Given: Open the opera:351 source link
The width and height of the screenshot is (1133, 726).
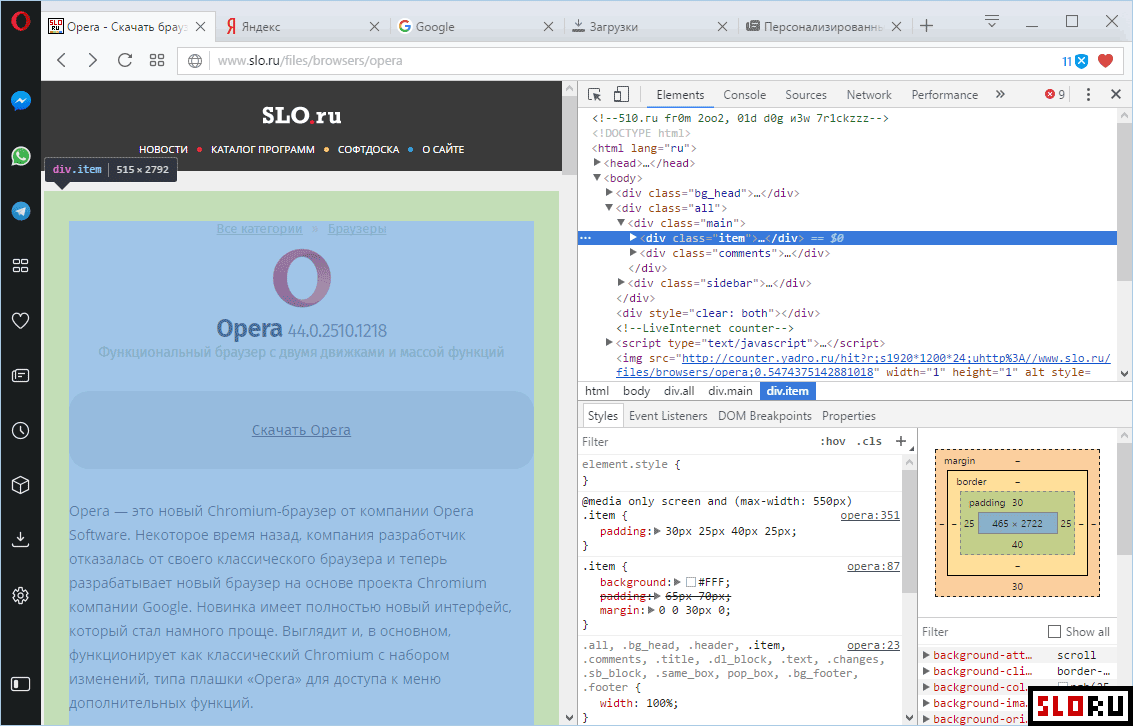Looking at the screenshot, I should point(870,516).
